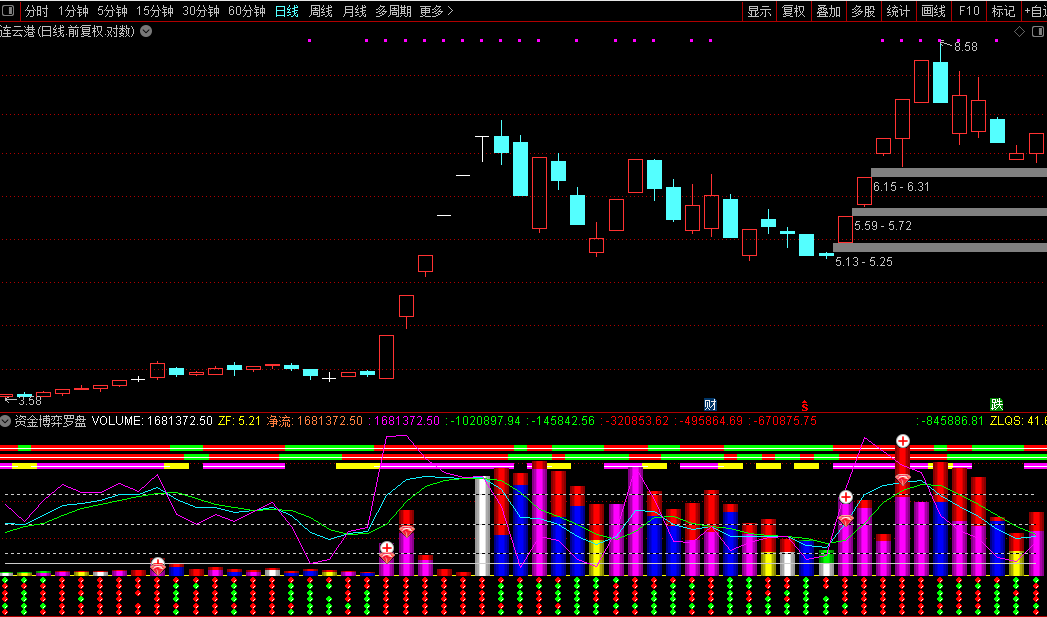The height and width of the screenshot is (617, 1047).
Task: Open the 显示 display menu
Action: click(x=759, y=11)
